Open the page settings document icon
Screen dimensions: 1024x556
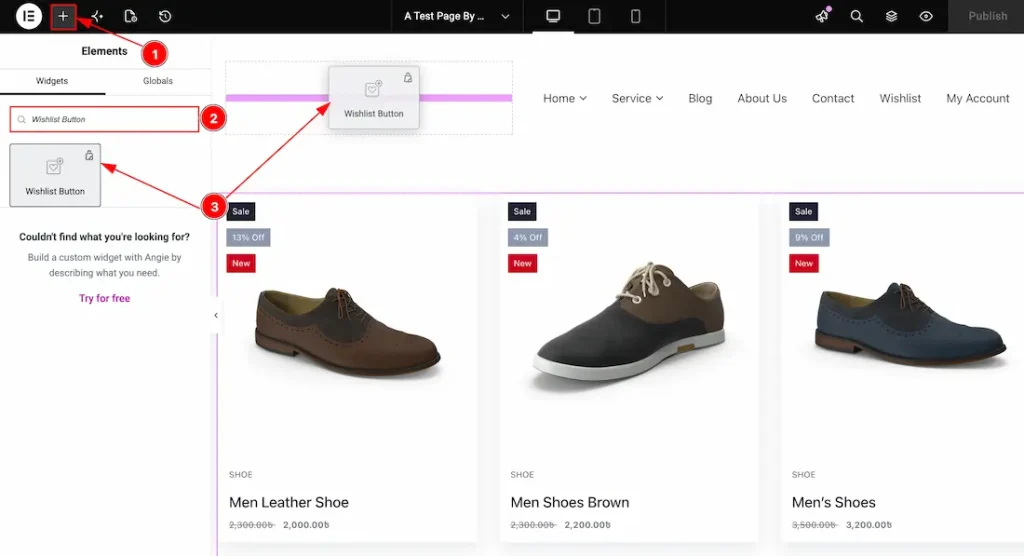tap(131, 16)
